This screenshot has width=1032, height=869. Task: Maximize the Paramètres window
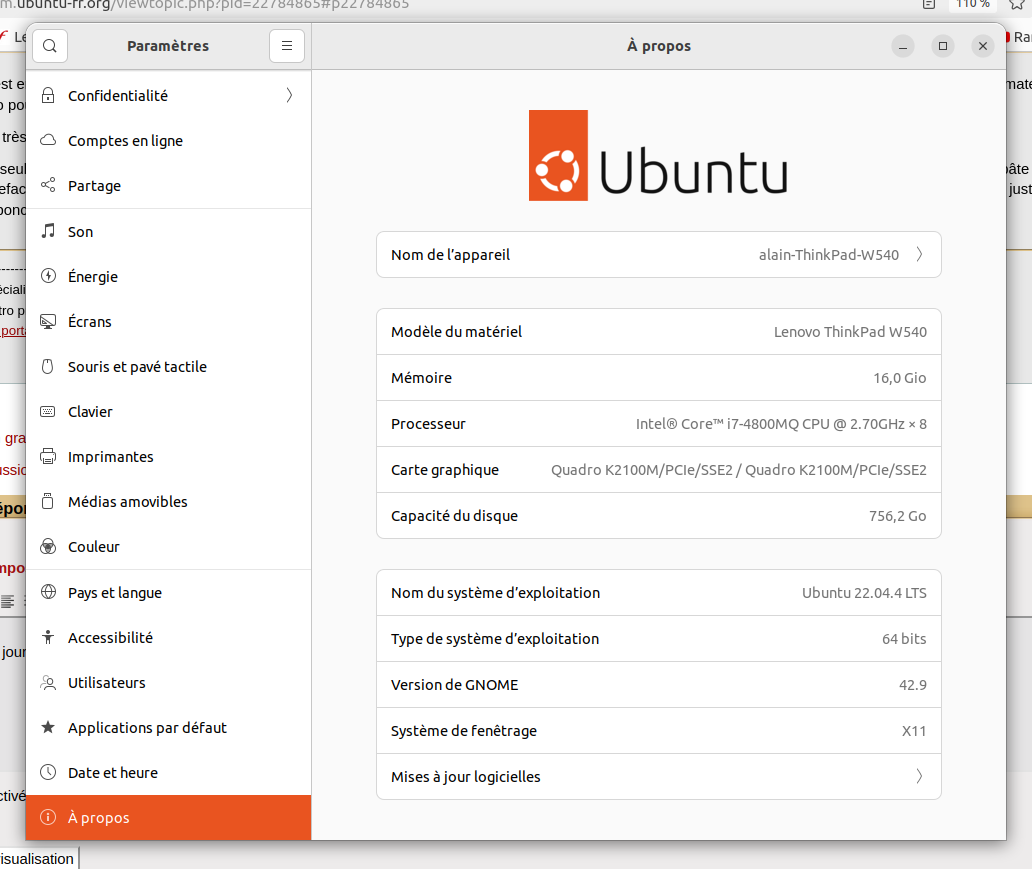click(942, 46)
